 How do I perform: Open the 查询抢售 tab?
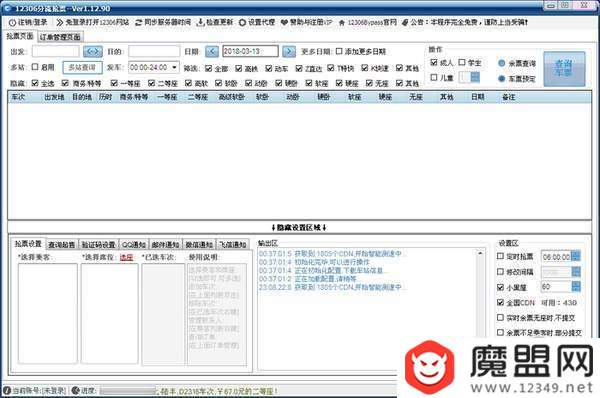(x=62, y=245)
